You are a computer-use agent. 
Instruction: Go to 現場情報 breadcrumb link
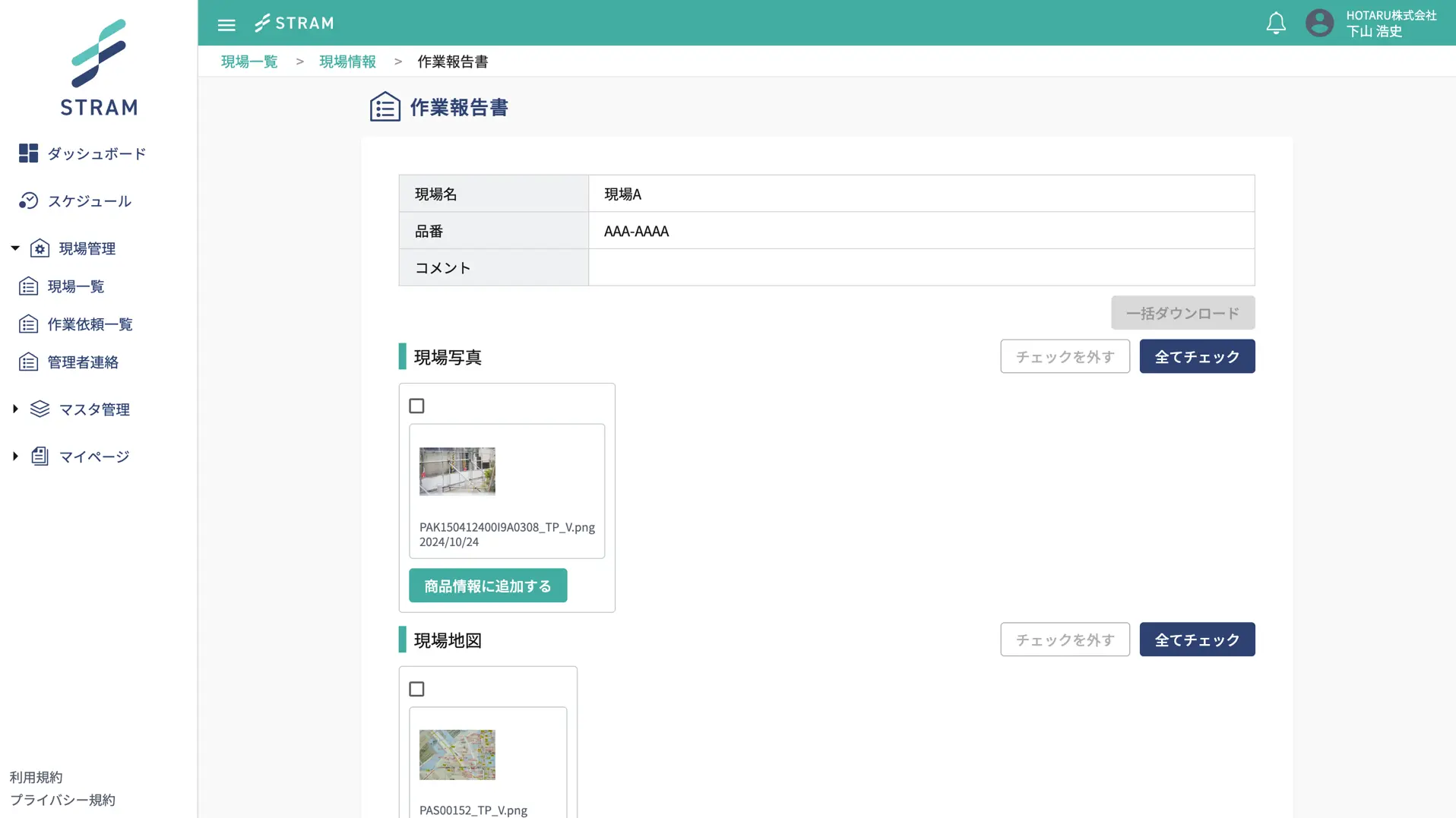(x=347, y=62)
